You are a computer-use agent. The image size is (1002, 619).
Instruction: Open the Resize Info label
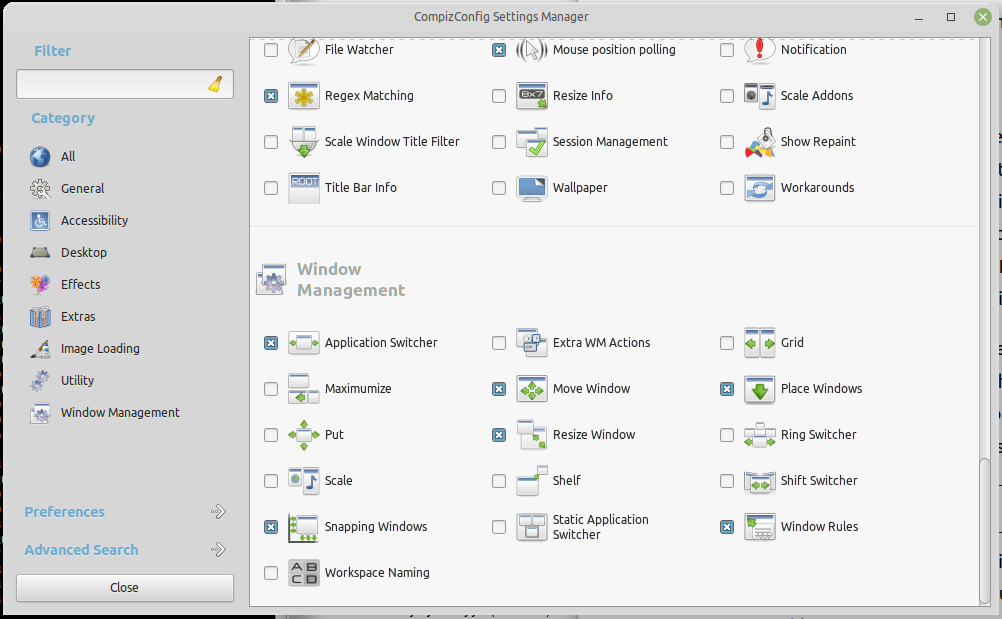583,96
